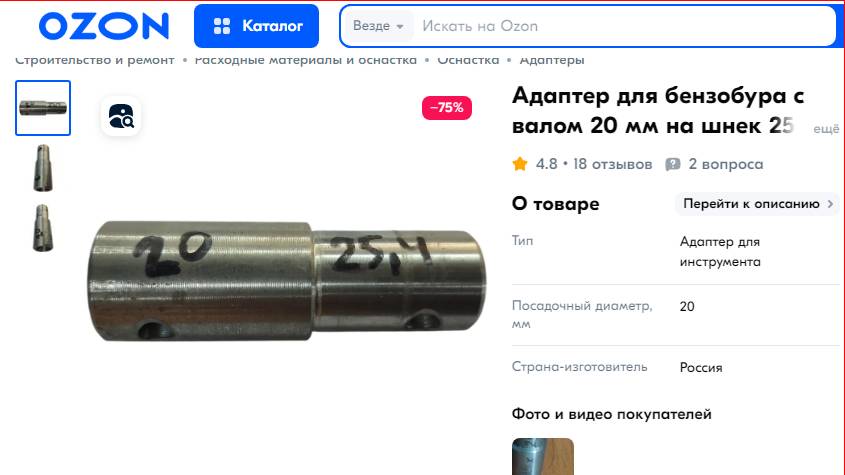Open the Каталог menu button
The image size is (845, 475).
(257, 26)
